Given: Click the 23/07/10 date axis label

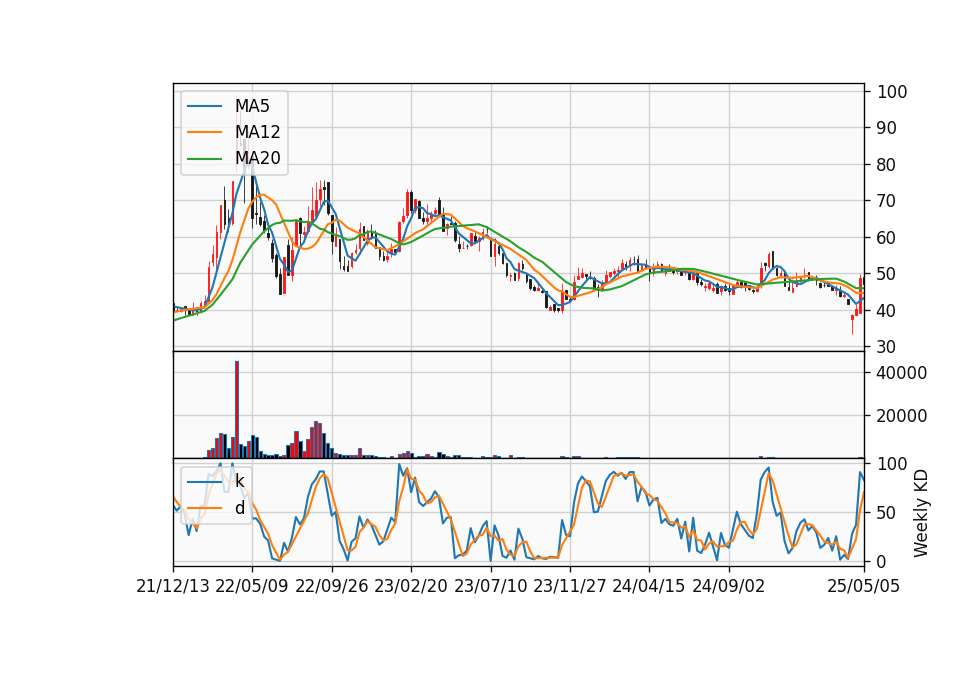Looking at the screenshot, I should (490, 586).
